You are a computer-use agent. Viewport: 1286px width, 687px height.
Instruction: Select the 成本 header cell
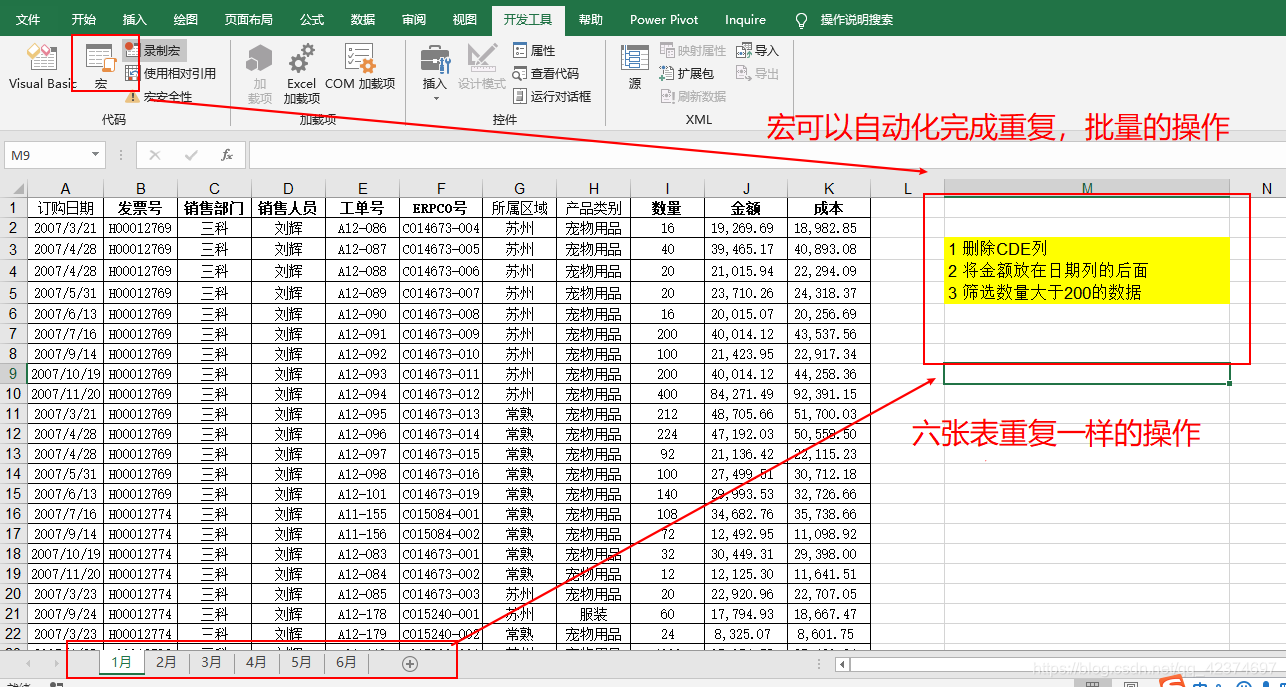click(x=829, y=208)
